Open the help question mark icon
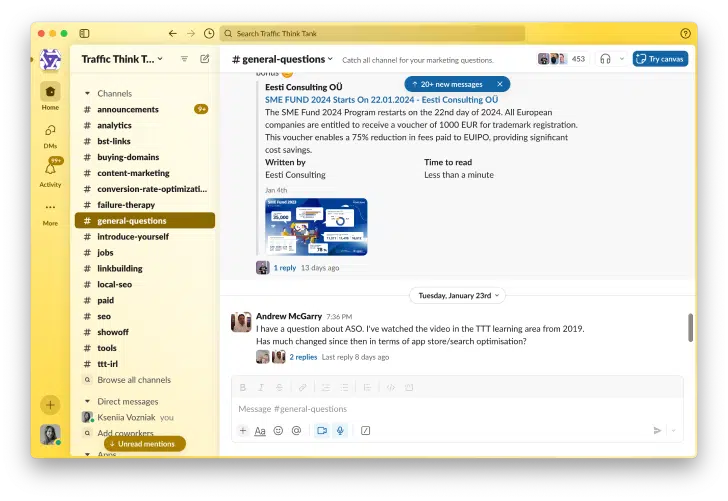 [685, 33]
